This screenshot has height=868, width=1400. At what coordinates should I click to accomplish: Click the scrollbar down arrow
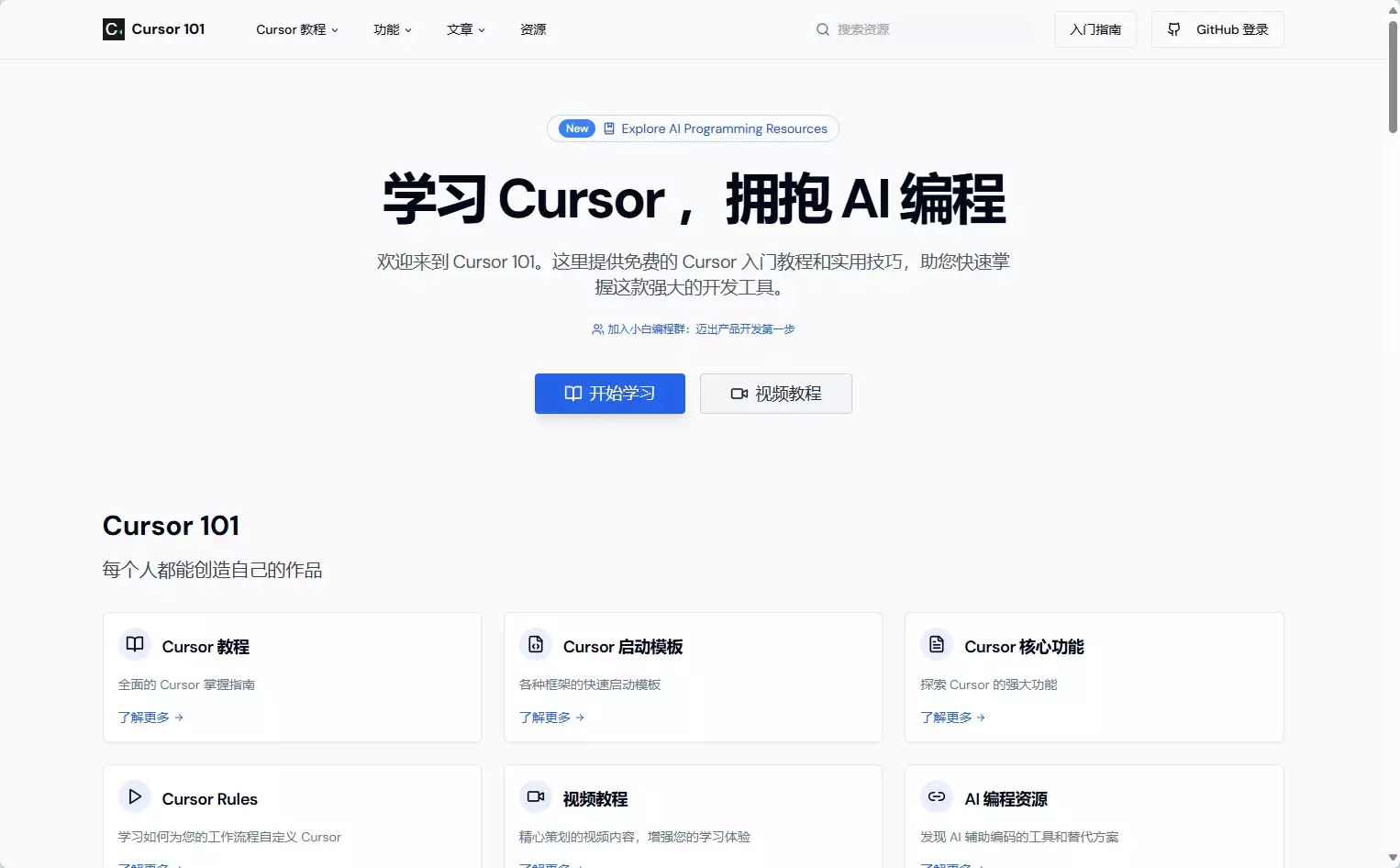pos(1393,858)
